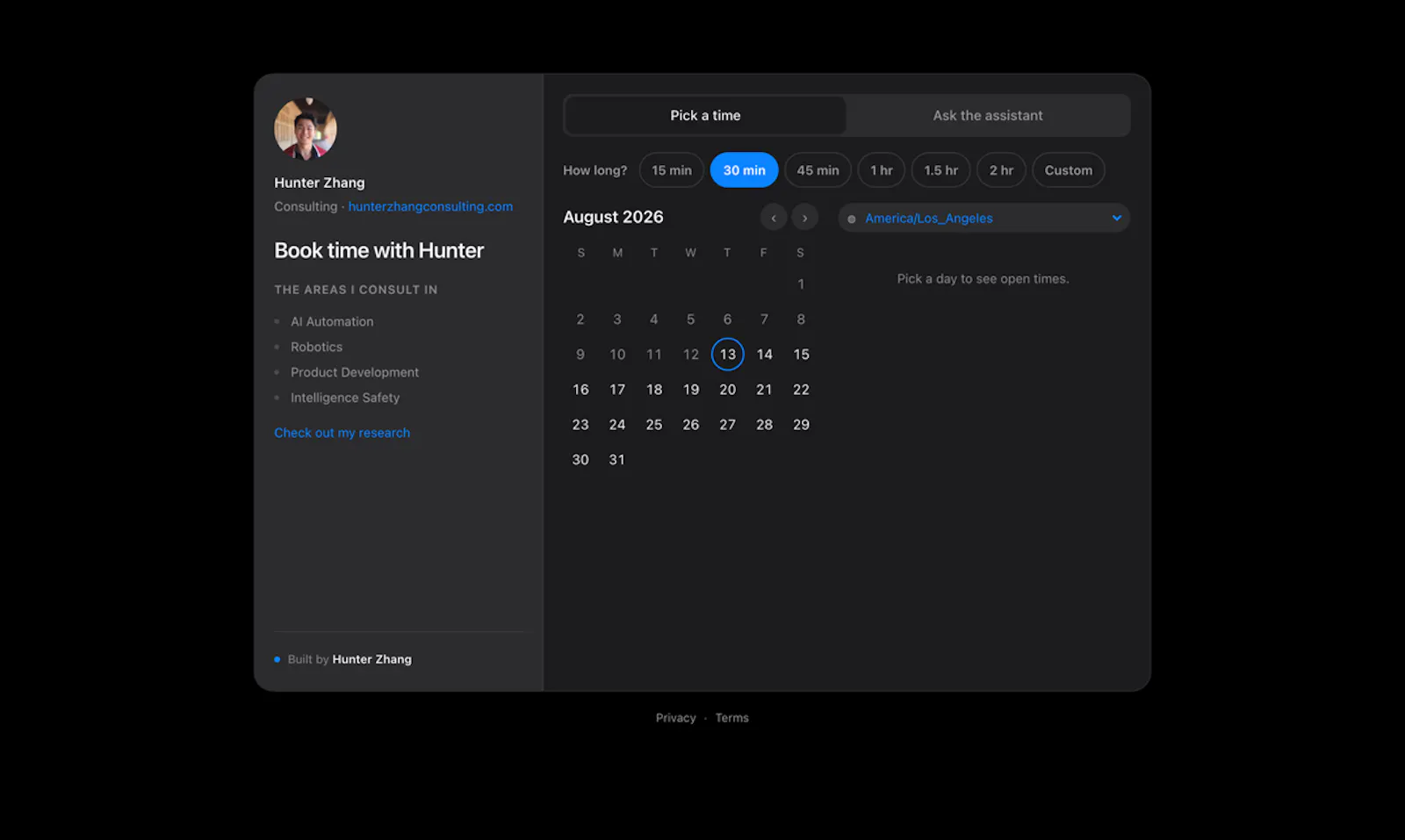Switch to the Pick a time tab
The height and width of the screenshot is (840, 1405).
(705, 115)
